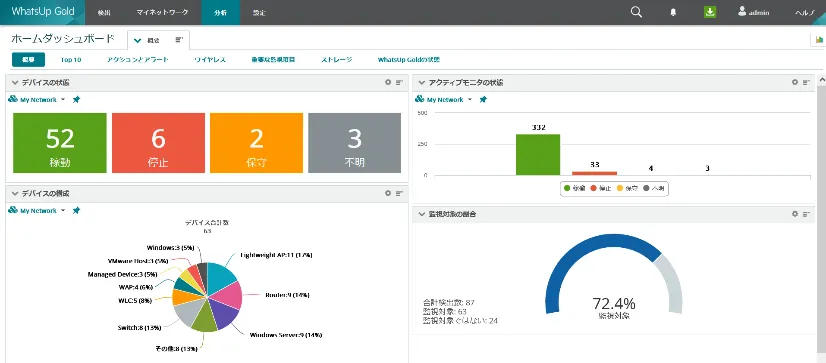The image size is (826, 363).
Task: Click the Lightweight AP pie label
Action: pos(276,254)
